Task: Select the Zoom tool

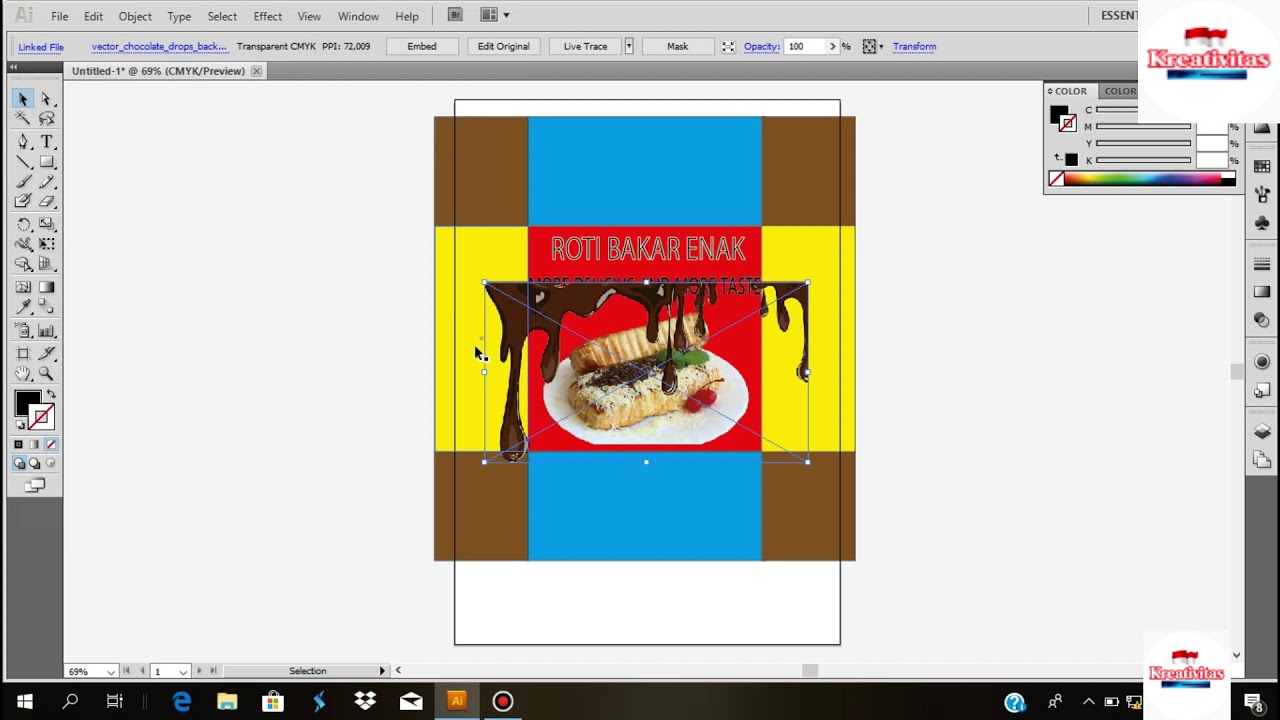Action: coord(46,373)
